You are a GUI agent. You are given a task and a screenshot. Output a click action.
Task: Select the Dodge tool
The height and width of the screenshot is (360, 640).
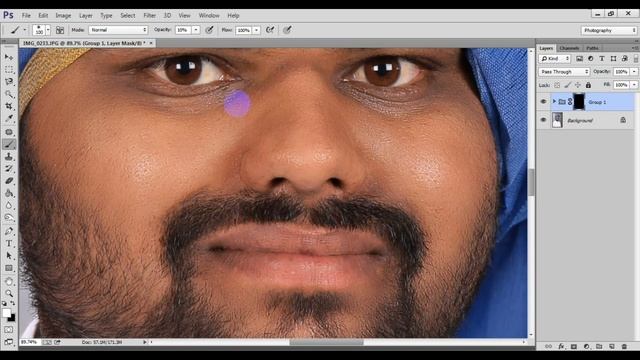(9, 218)
